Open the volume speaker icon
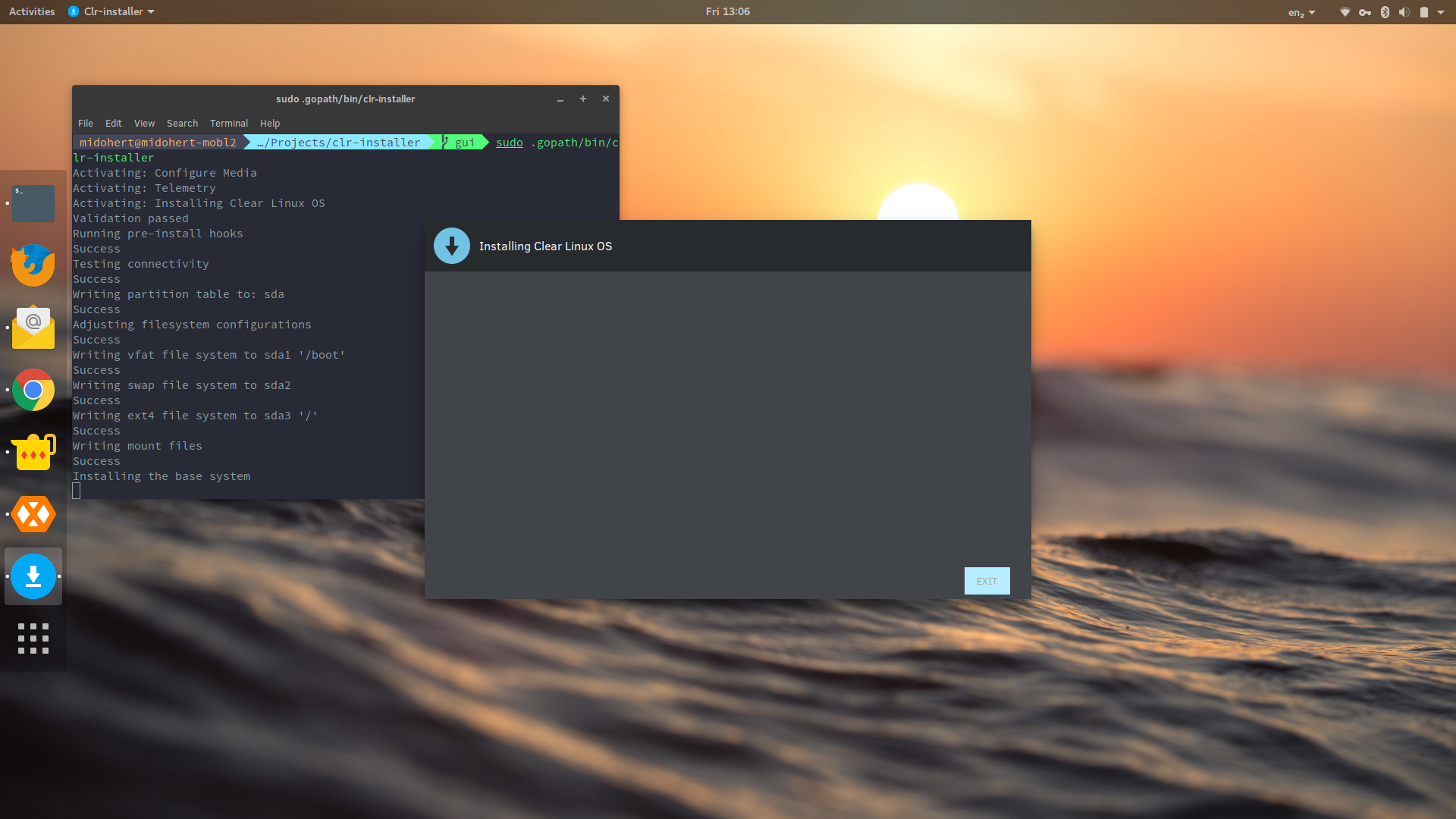The width and height of the screenshot is (1456, 819). pyautogui.click(x=1404, y=12)
